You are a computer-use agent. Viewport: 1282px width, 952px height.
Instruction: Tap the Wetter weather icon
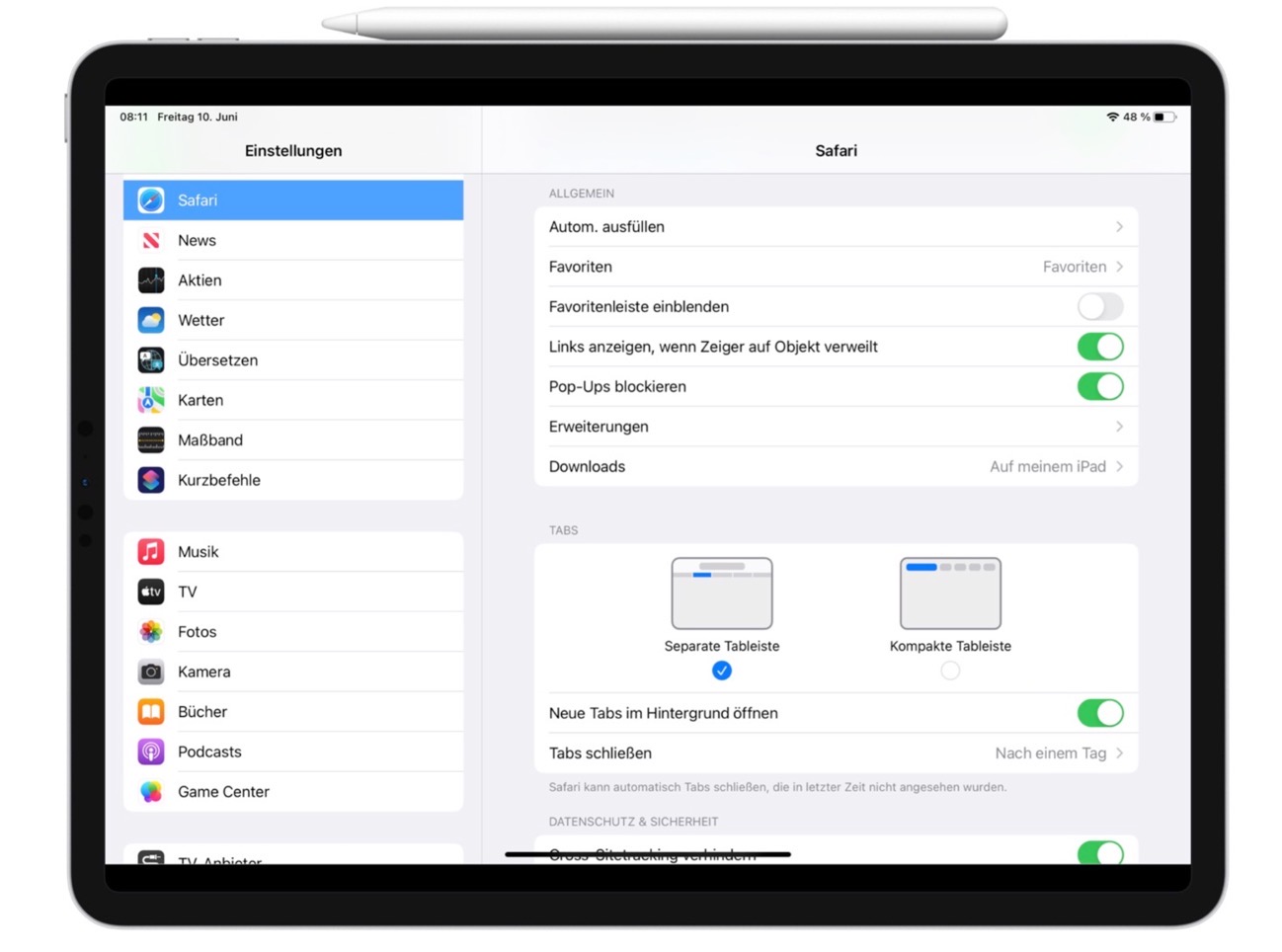click(x=151, y=321)
